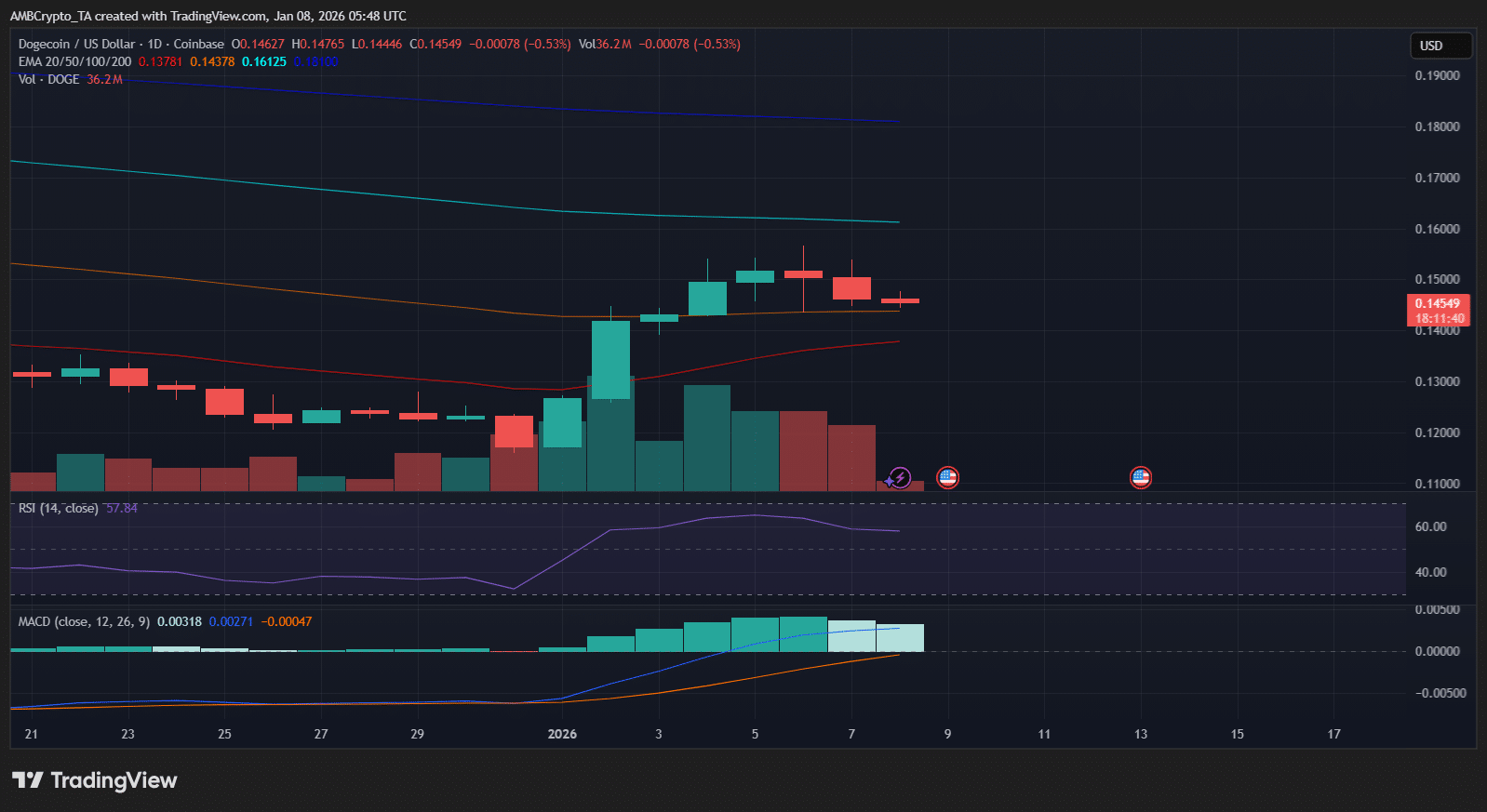This screenshot has height=812, width=1487.
Task: Click the 2026 label on the time axis
Action: coord(562,734)
